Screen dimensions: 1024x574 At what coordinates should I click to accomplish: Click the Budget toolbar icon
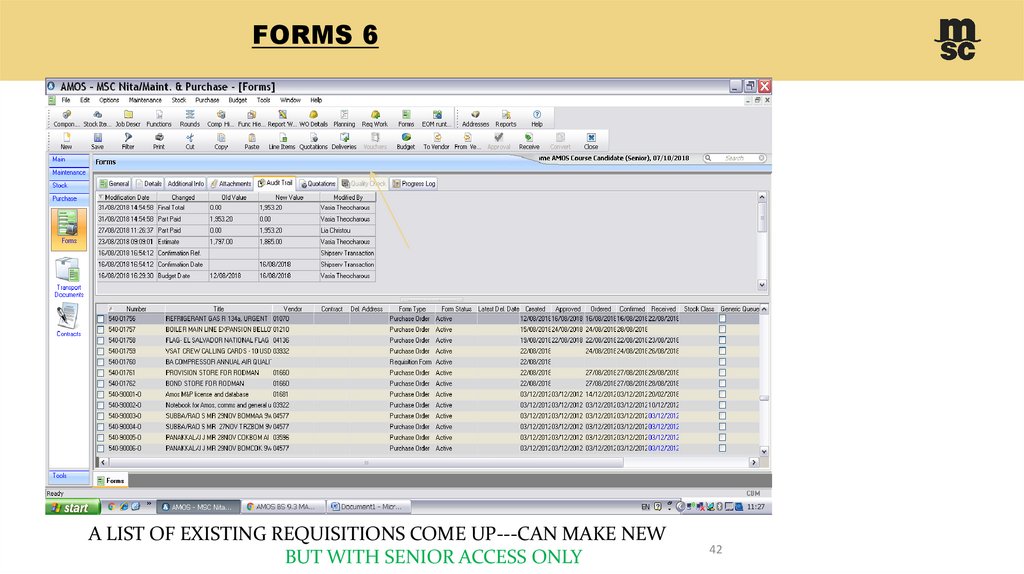[406, 141]
